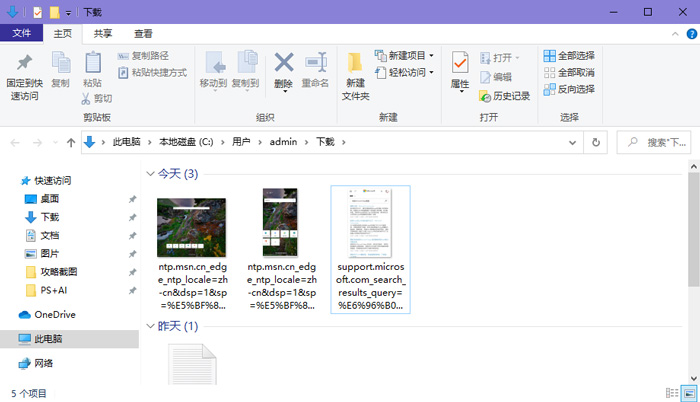Click Copy path (复制路径)

tap(143, 56)
